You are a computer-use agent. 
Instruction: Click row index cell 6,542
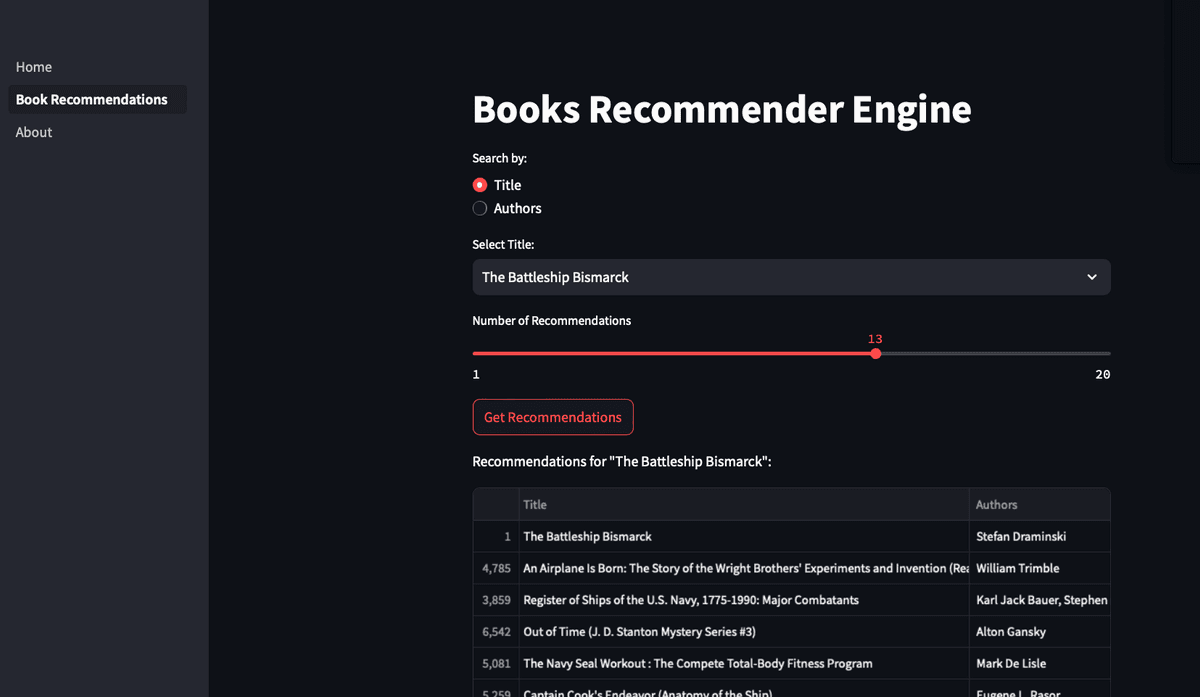point(496,632)
